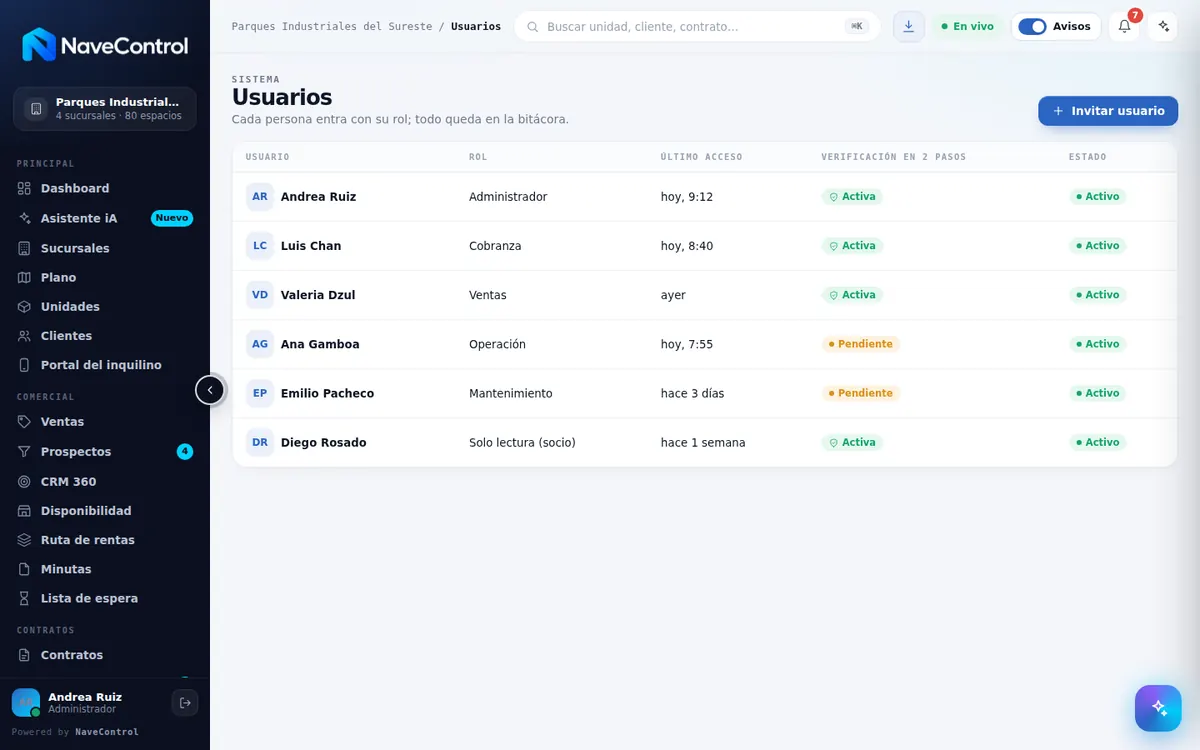Open Asistente iA from the sidebar
Screen dimensions: 1200x750
point(105,218)
